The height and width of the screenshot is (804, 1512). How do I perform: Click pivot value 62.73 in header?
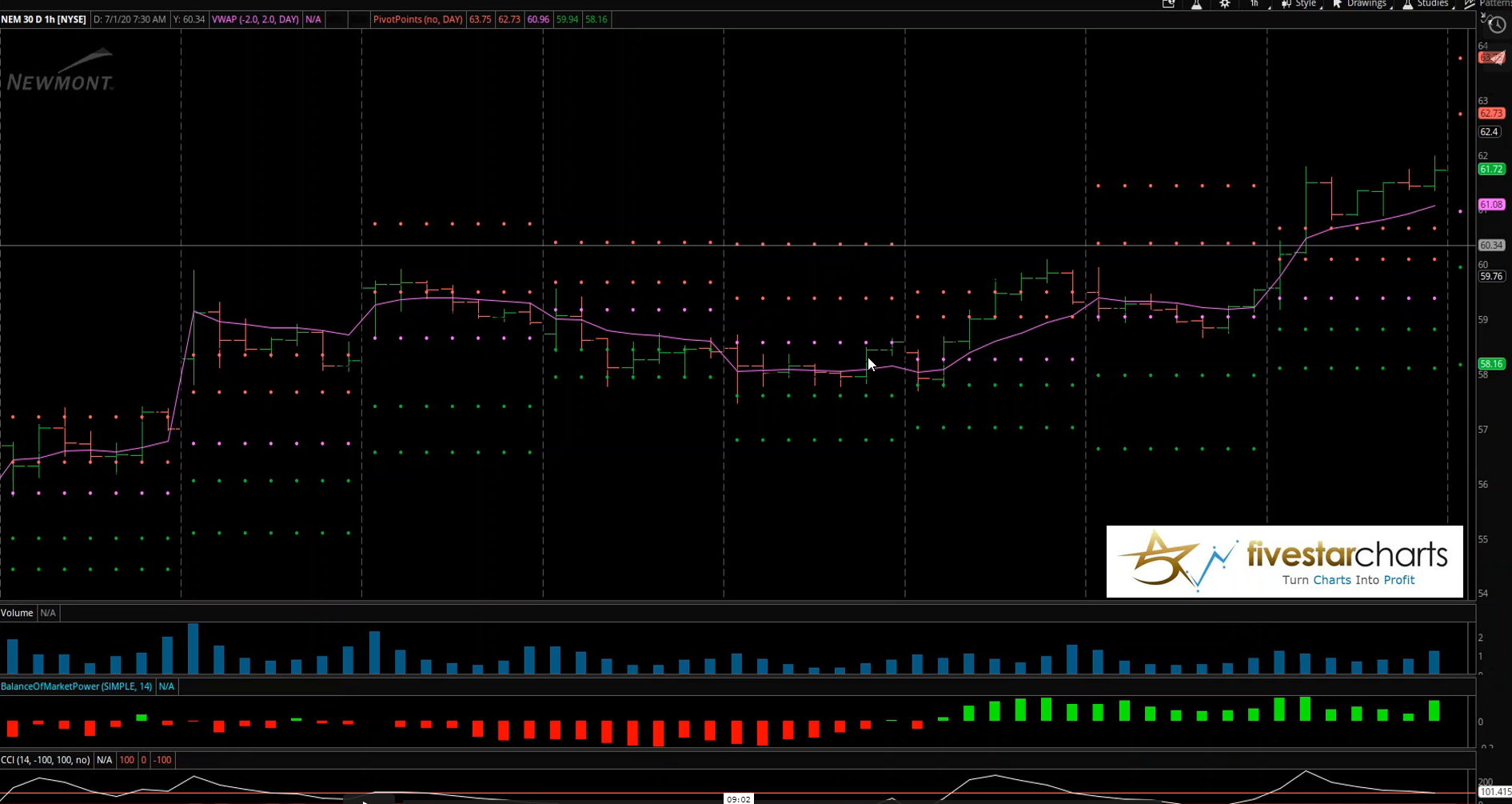tap(509, 19)
